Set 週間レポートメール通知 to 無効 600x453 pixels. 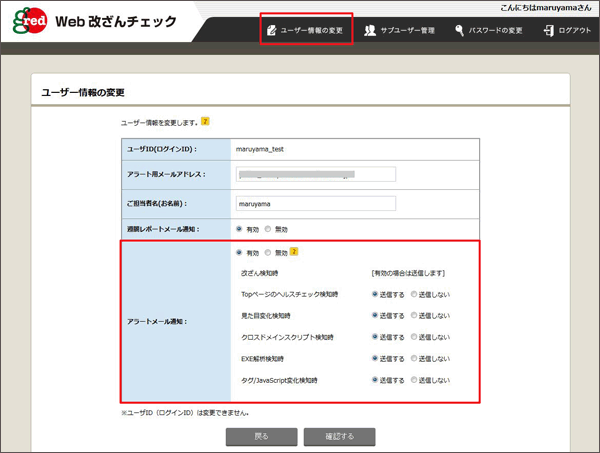(x=267, y=229)
